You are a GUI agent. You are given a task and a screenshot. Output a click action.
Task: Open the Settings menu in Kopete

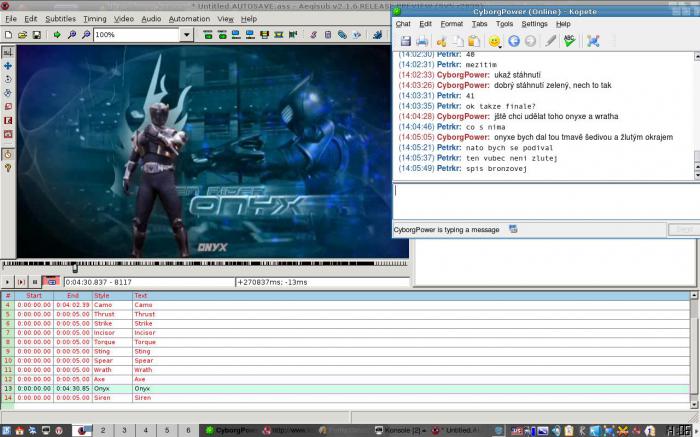[x=534, y=24]
